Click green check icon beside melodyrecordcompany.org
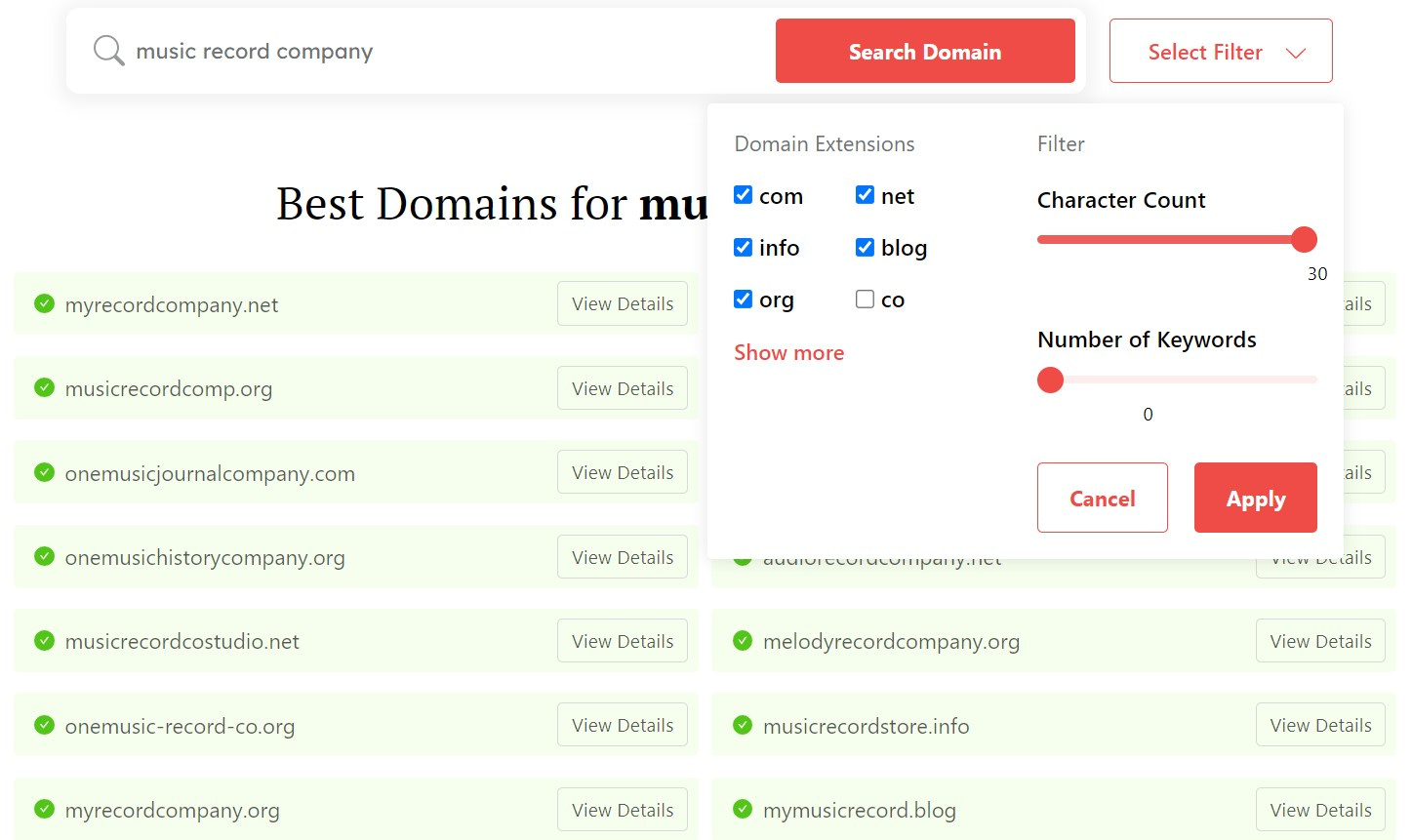Viewport: 1412px width, 840px height. click(743, 641)
